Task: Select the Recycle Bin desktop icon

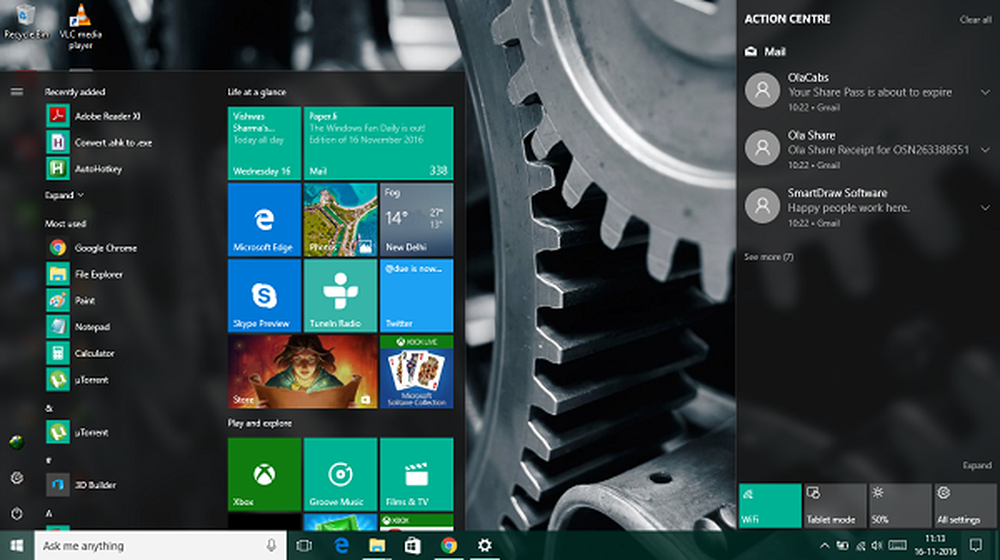Action: click(26, 22)
